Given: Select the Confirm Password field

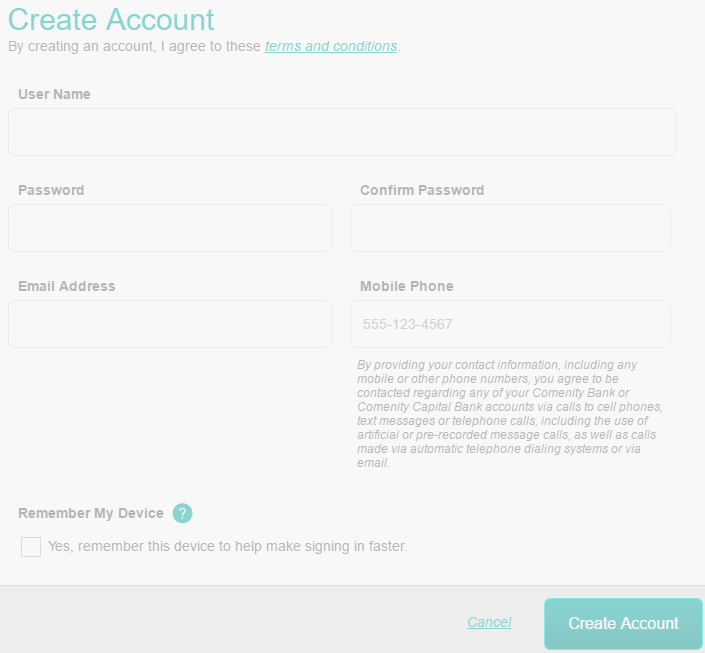Looking at the screenshot, I should (x=510, y=228).
